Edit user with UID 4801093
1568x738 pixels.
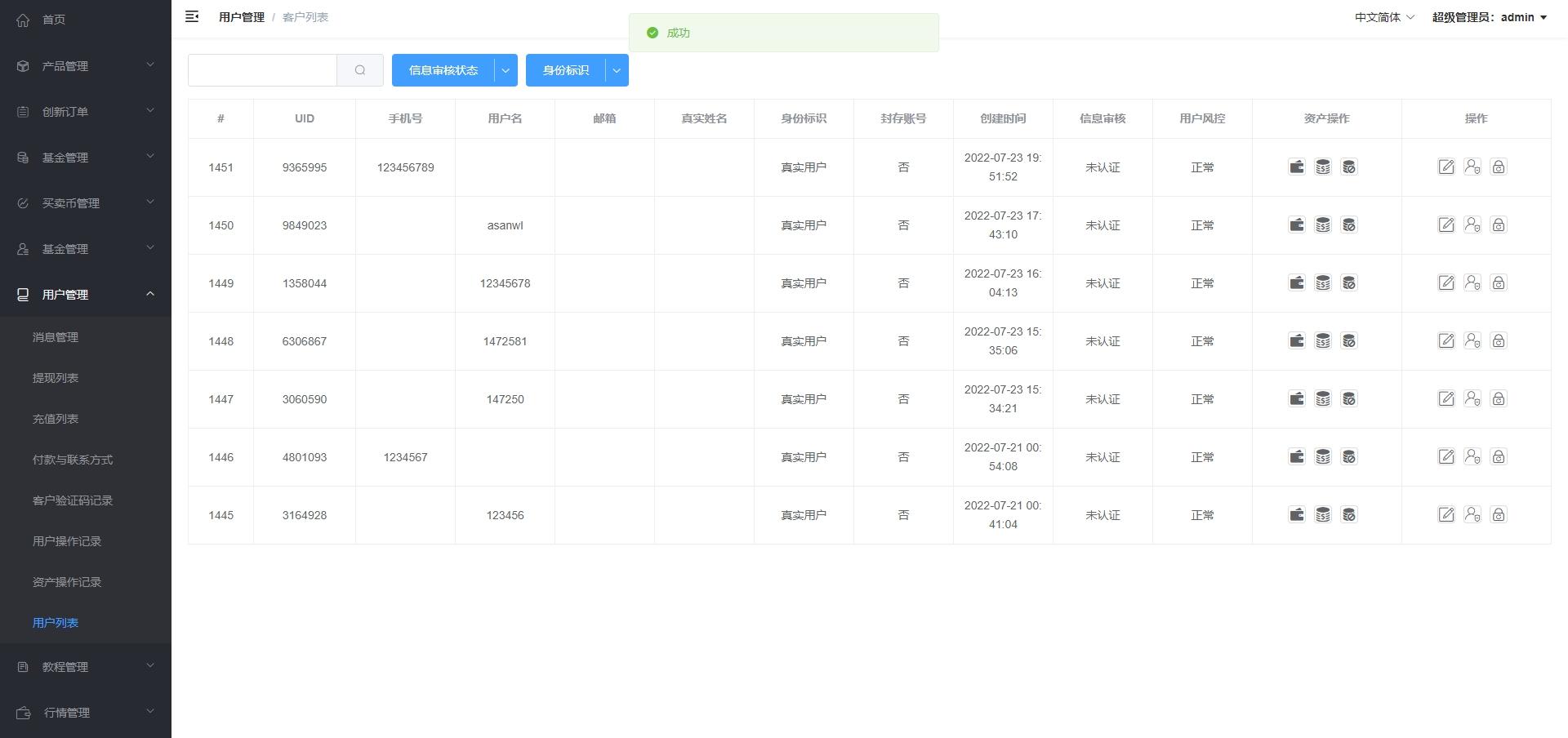(1446, 456)
